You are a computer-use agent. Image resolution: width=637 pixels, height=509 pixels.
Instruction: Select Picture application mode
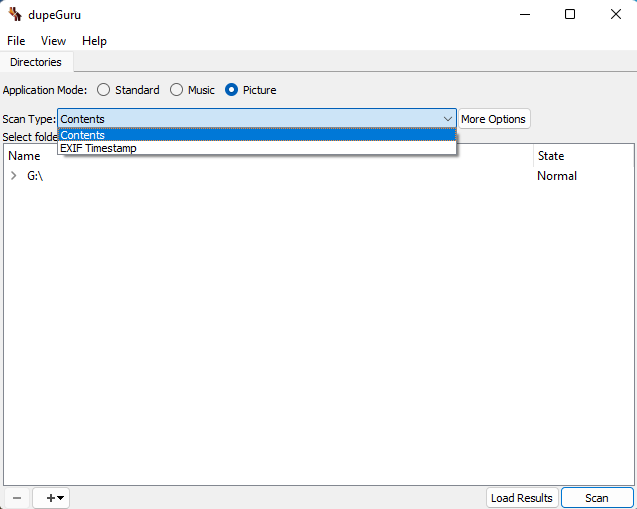click(x=251, y=90)
